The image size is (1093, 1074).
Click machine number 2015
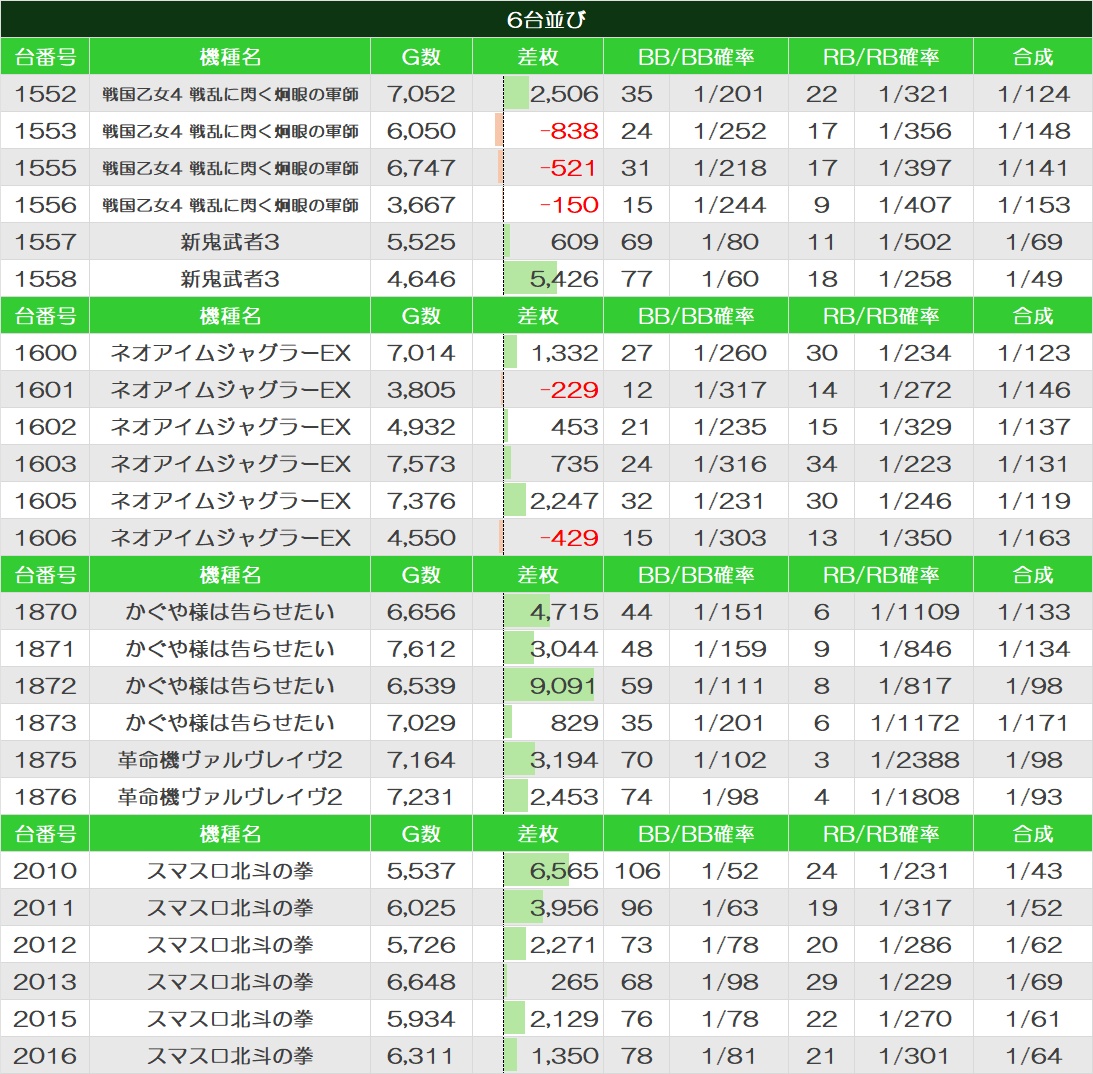(x=45, y=1018)
